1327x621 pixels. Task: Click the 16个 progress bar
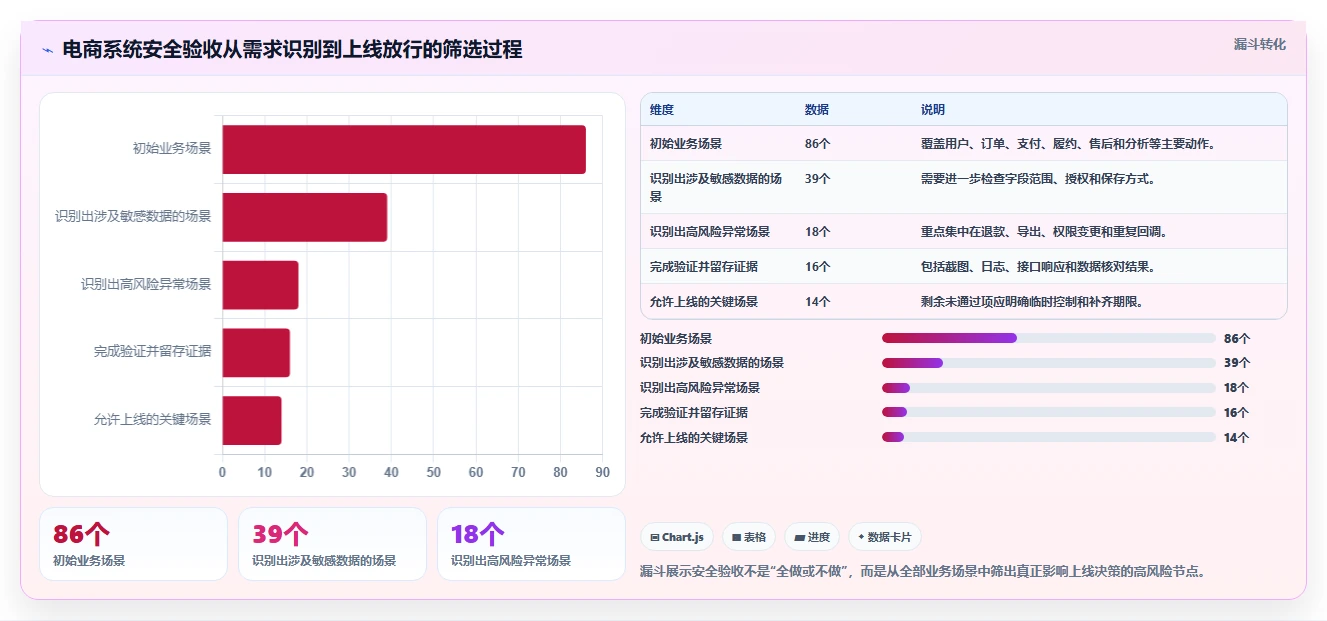point(1049,412)
